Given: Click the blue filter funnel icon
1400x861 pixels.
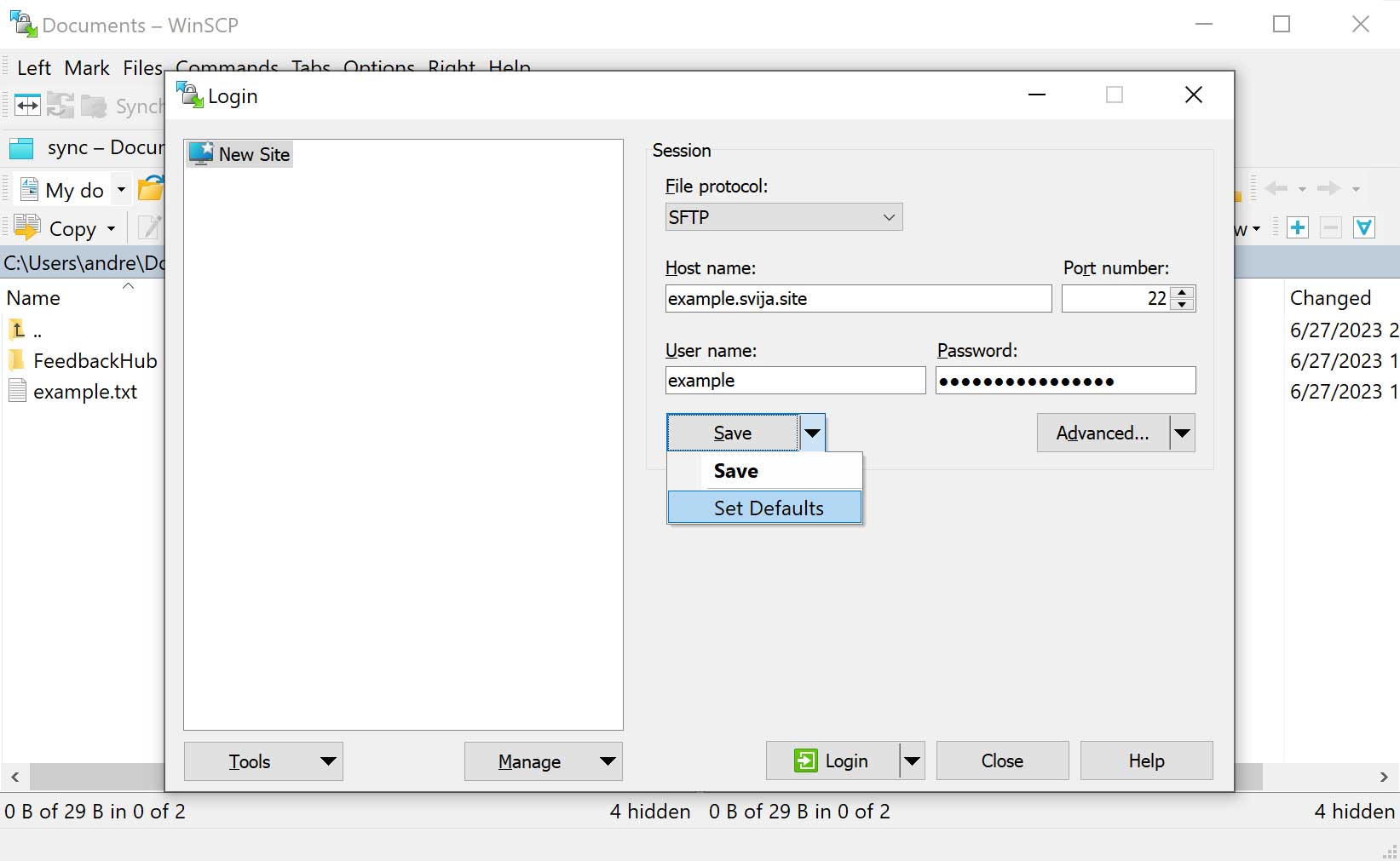Looking at the screenshot, I should point(1364,227).
